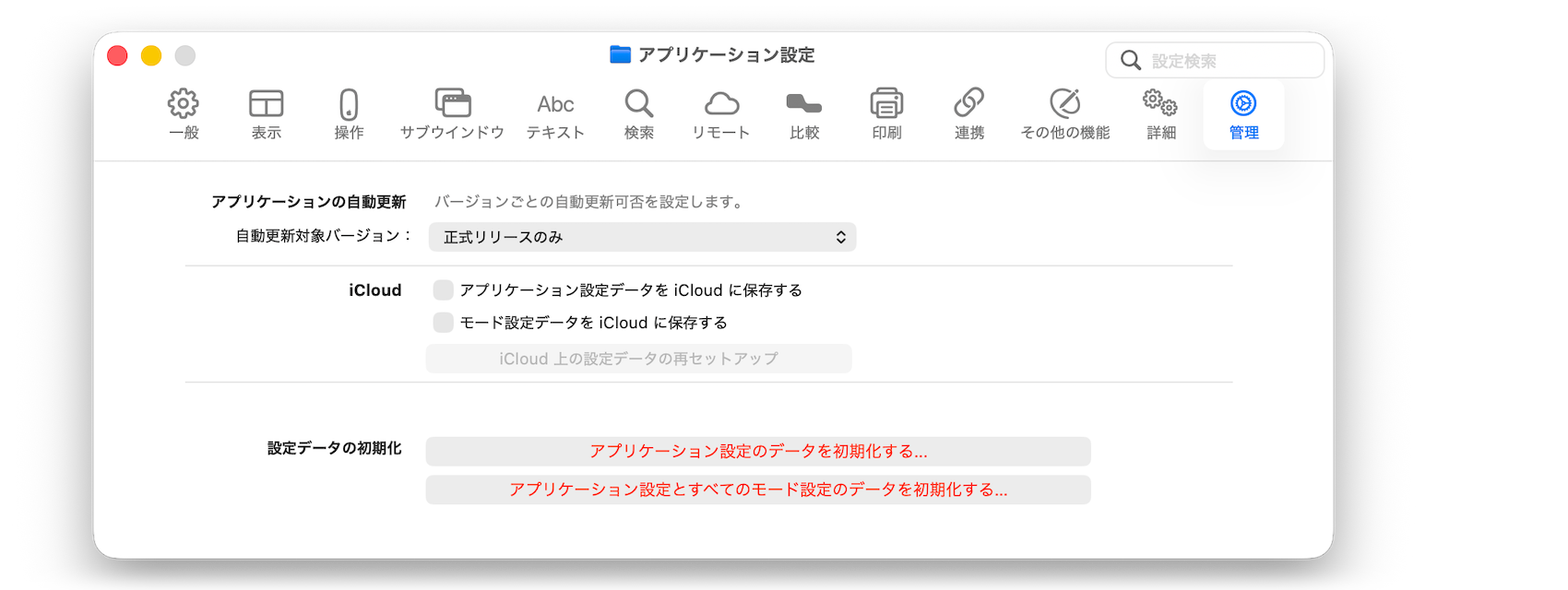The height and width of the screenshot is (590, 1568).
Task: Select the 連携 link icon pane
Action: [969, 113]
